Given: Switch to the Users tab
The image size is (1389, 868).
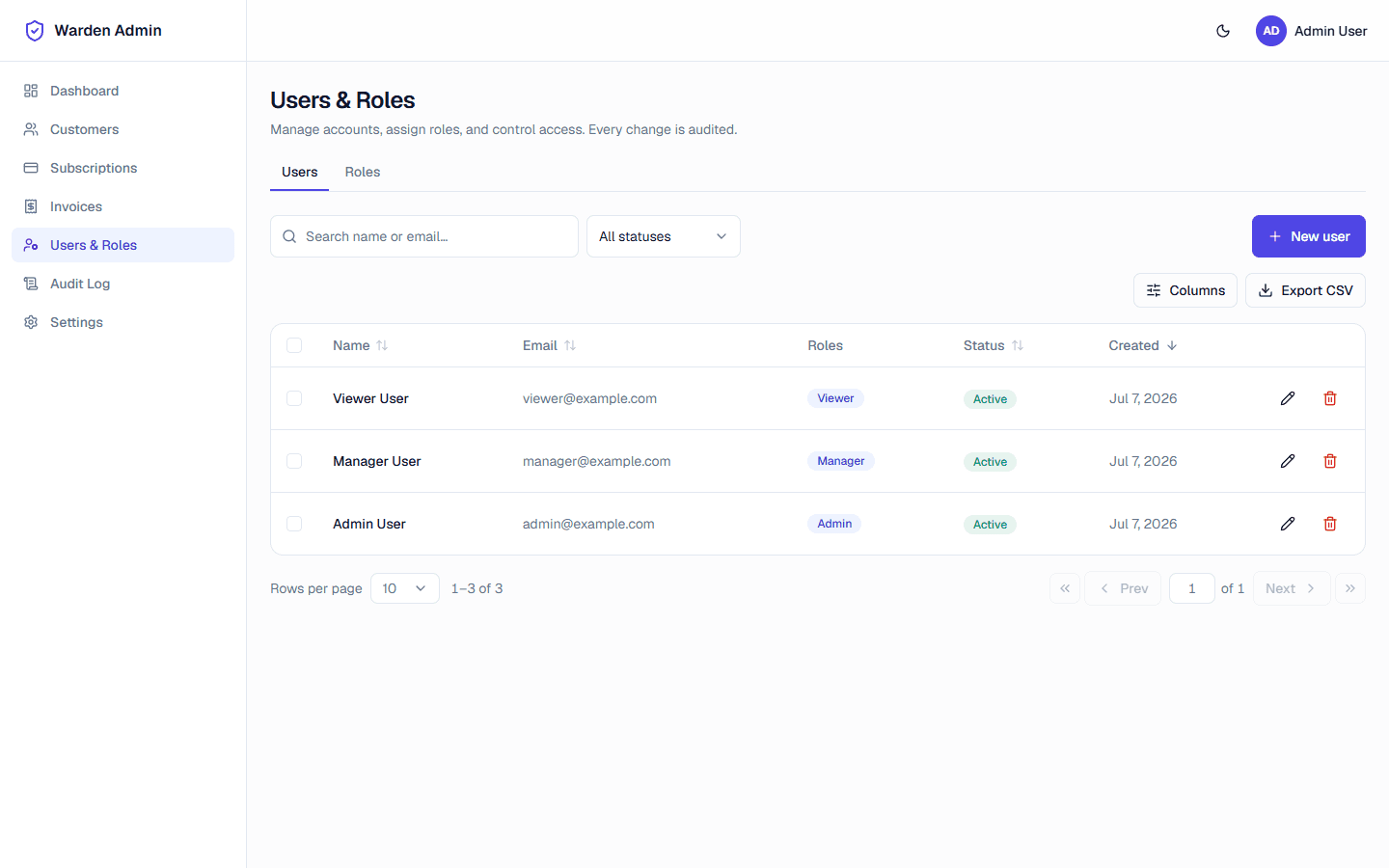Looking at the screenshot, I should [x=299, y=172].
